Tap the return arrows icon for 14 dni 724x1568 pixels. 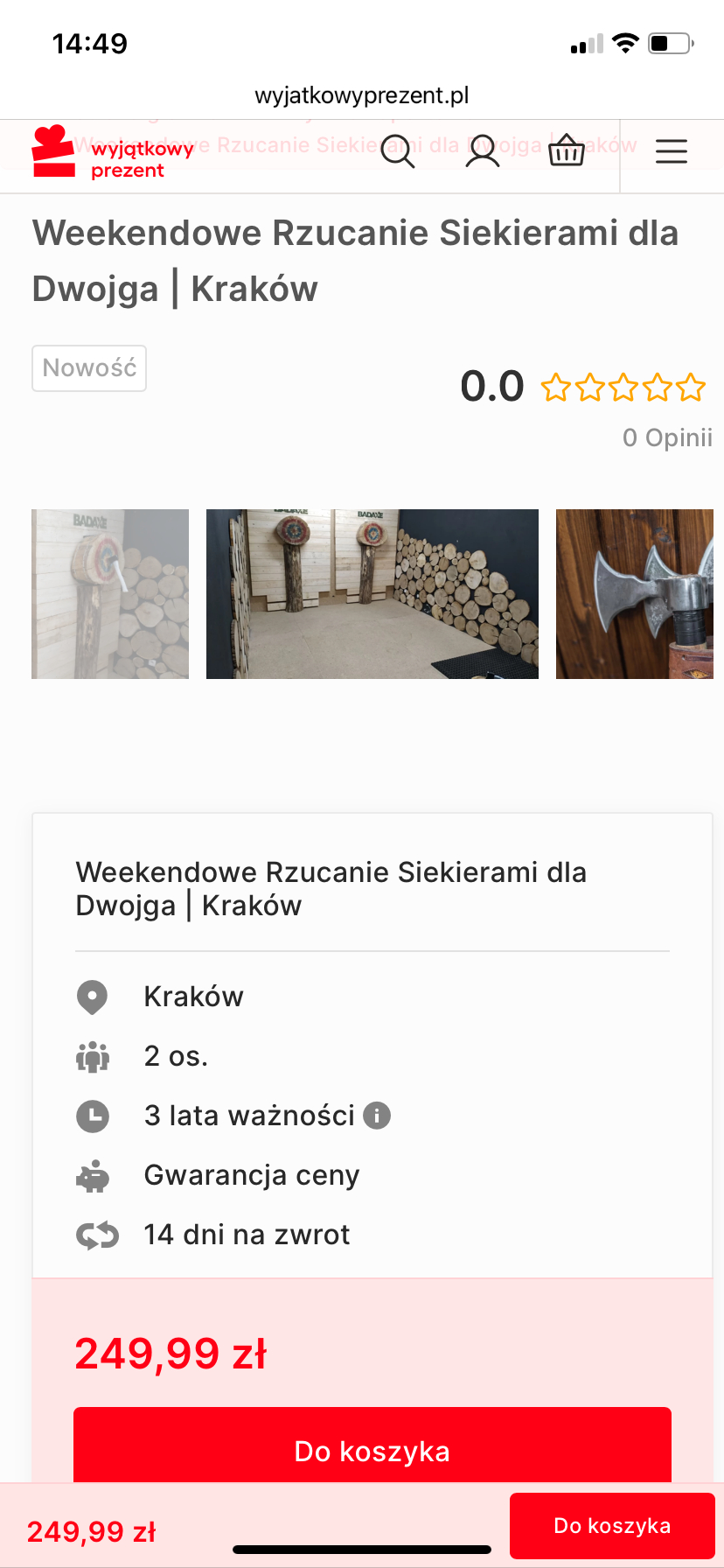(96, 1235)
